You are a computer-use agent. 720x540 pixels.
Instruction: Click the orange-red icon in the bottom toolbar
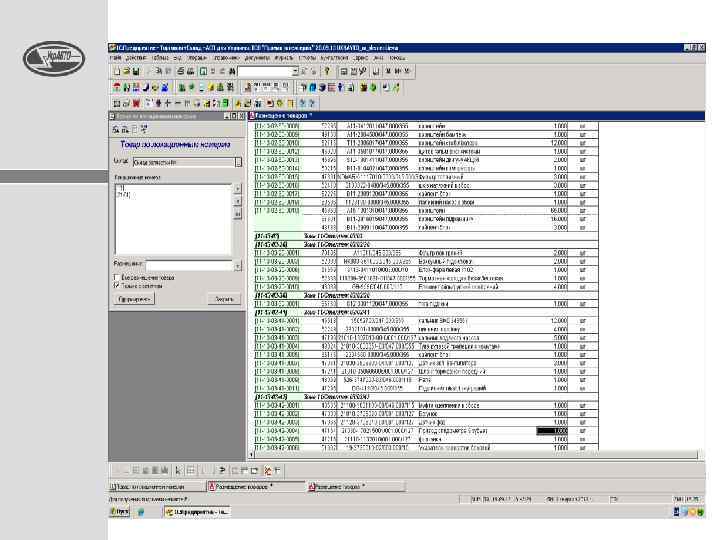tap(268, 470)
